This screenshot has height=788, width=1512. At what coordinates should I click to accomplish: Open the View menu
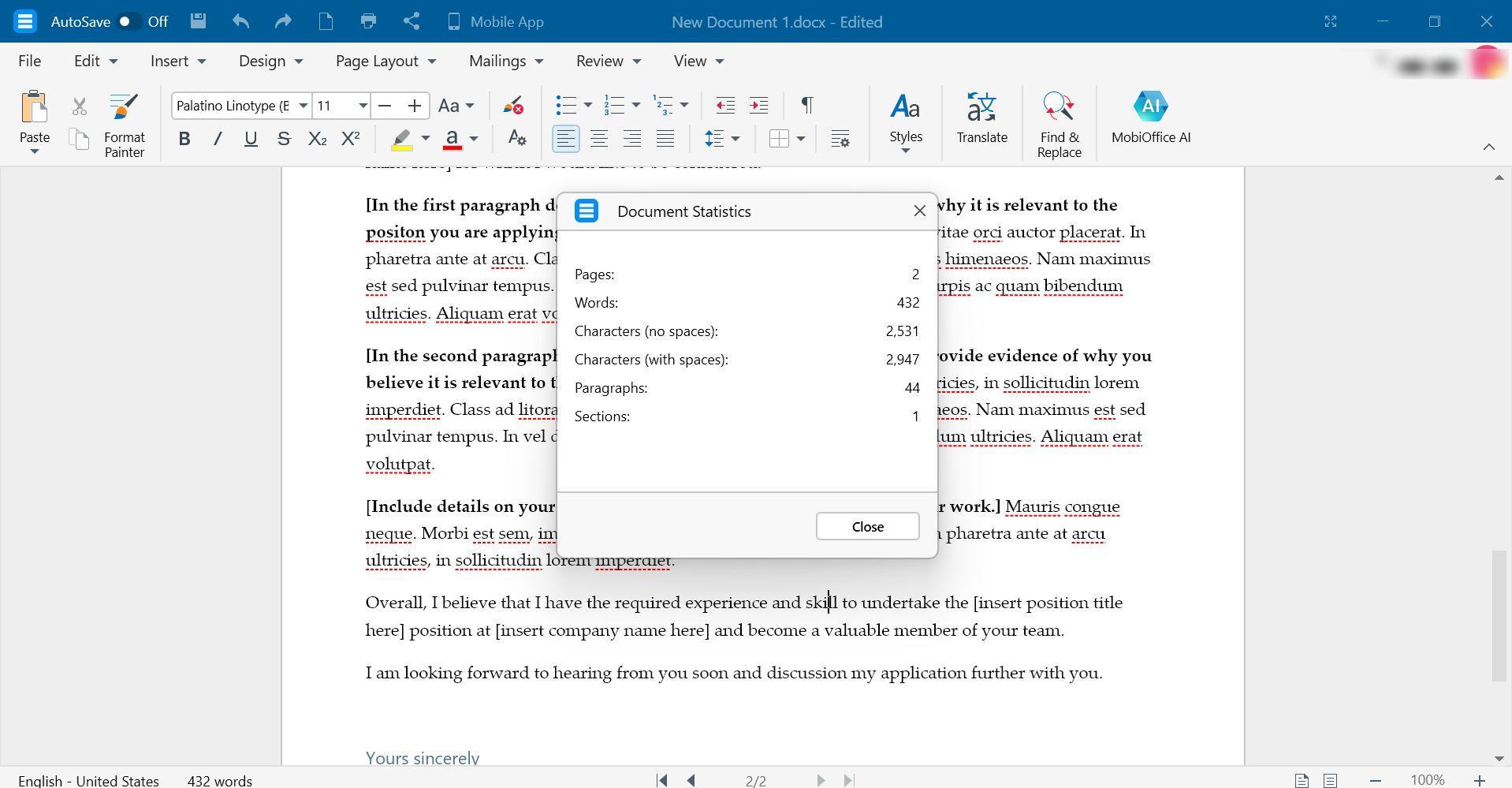click(698, 61)
